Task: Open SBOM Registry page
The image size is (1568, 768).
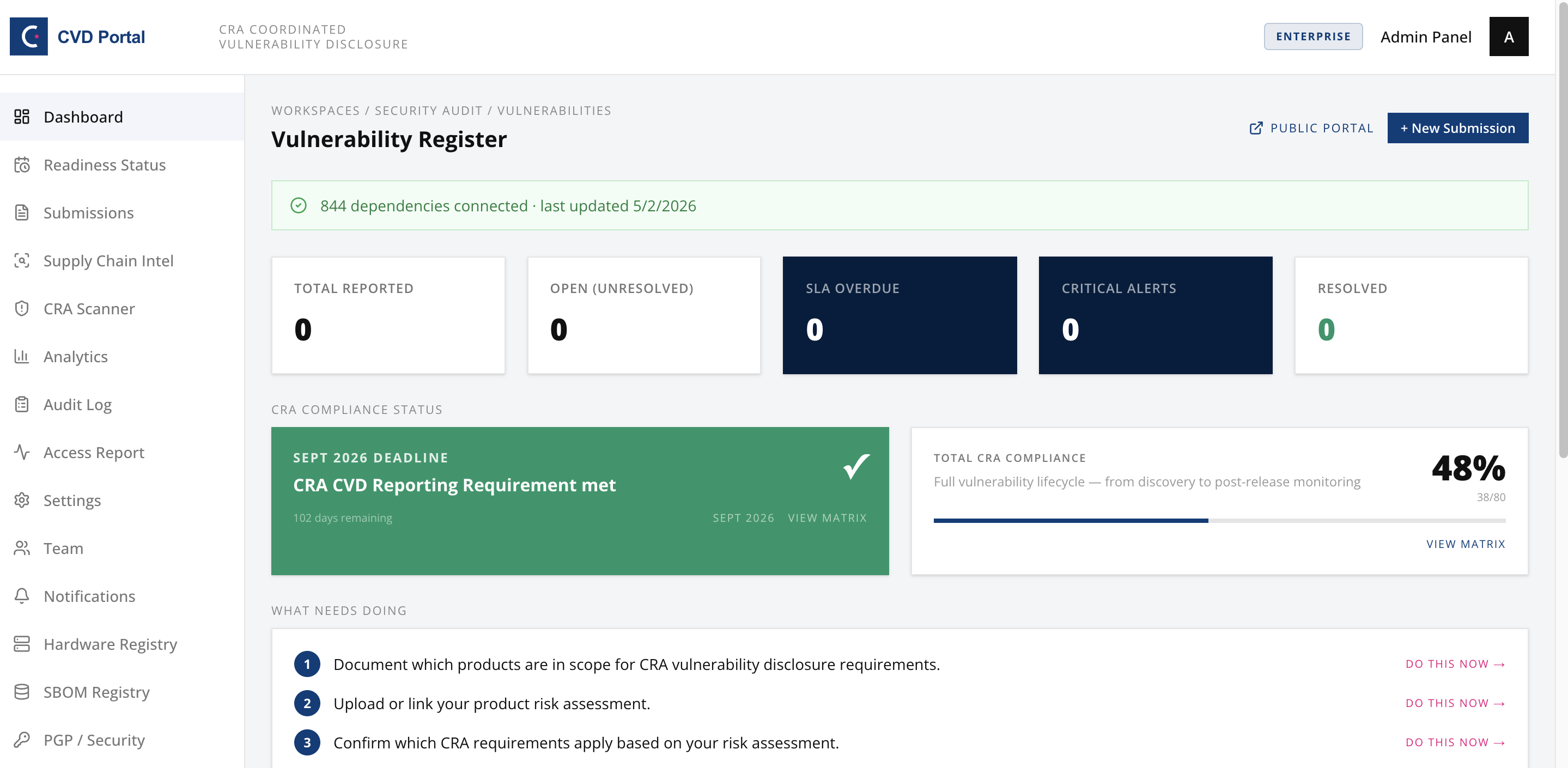Action: pos(121,692)
